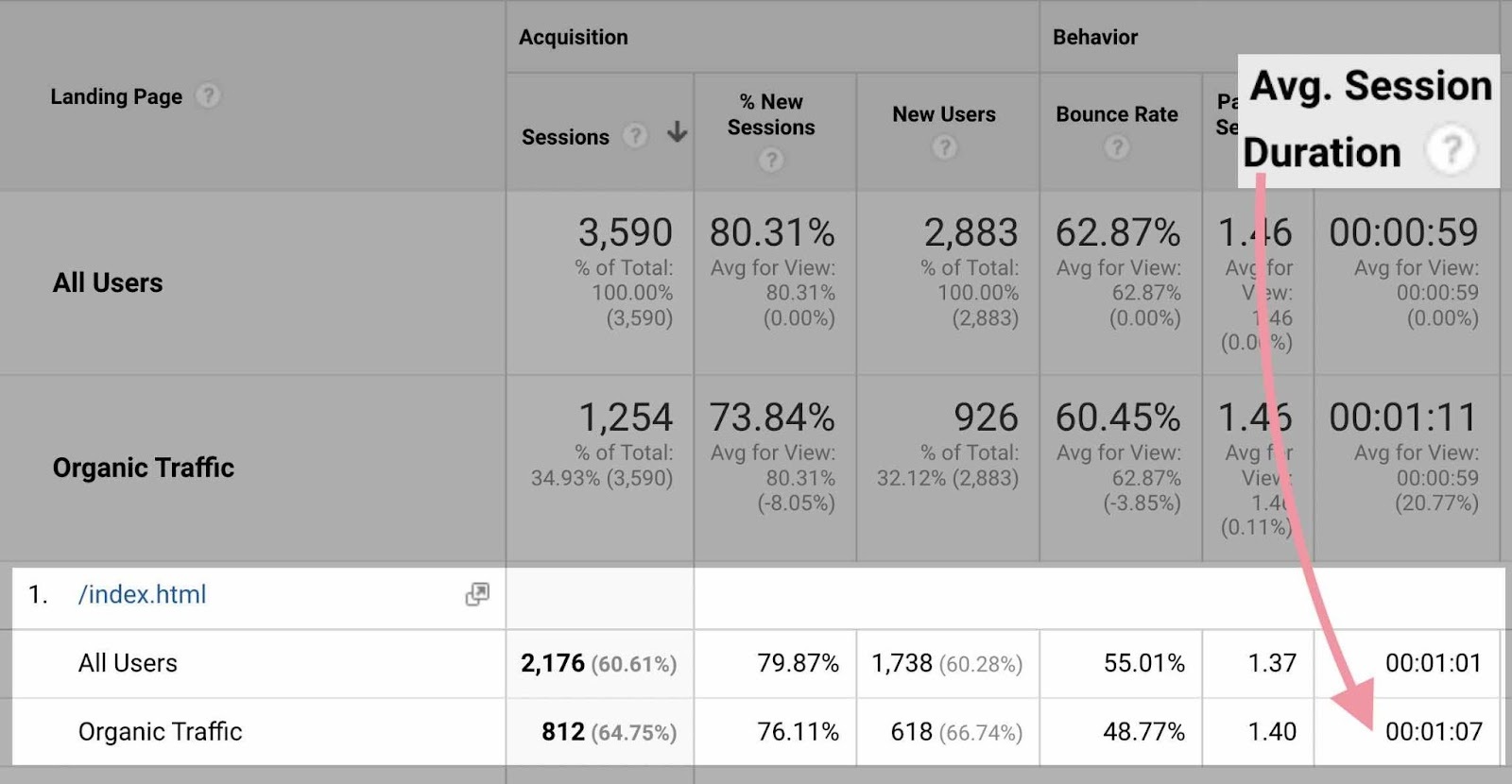Image resolution: width=1512 pixels, height=784 pixels.
Task: Open the New Users help tooltip
Action: coord(942,146)
